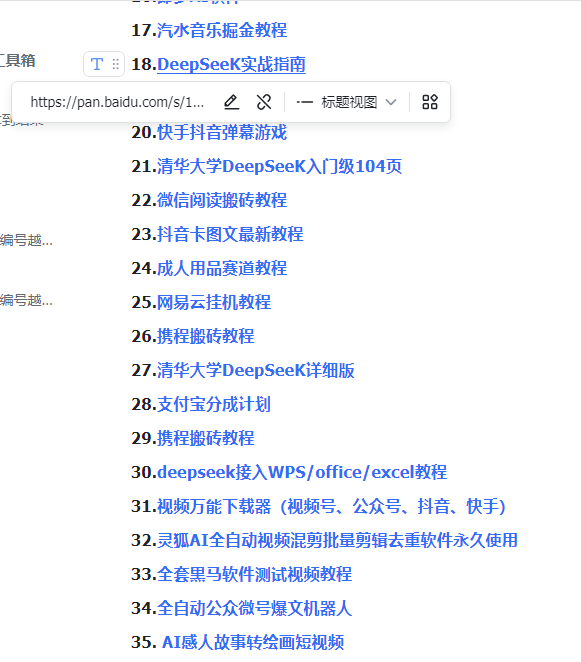The height and width of the screenshot is (662, 581).
Task: Open link 28.支付宝分成计划
Action: [x=214, y=404]
